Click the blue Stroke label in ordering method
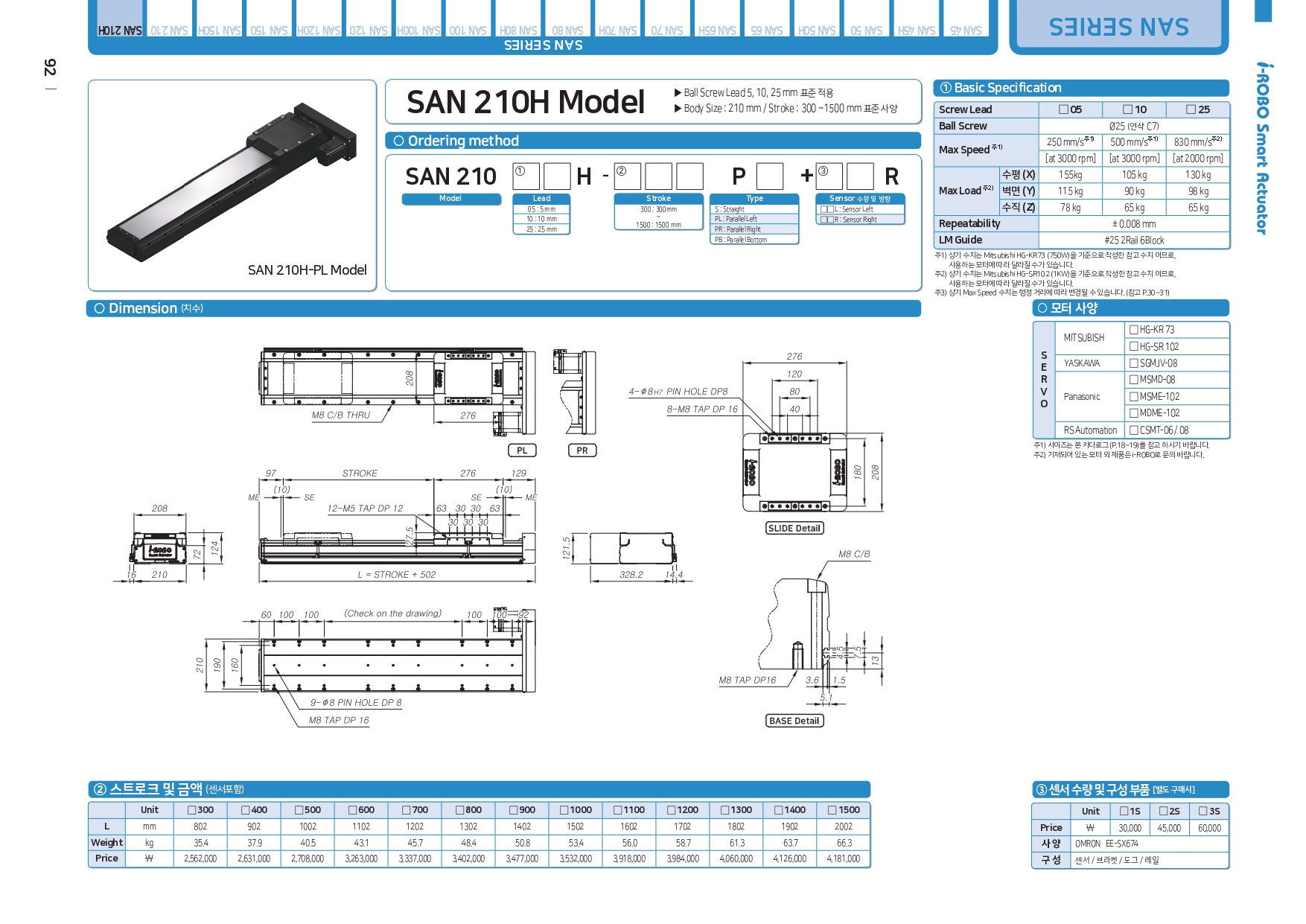Viewport: 1306px width, 924px height. pyautogui.click(x=658, y=199)
